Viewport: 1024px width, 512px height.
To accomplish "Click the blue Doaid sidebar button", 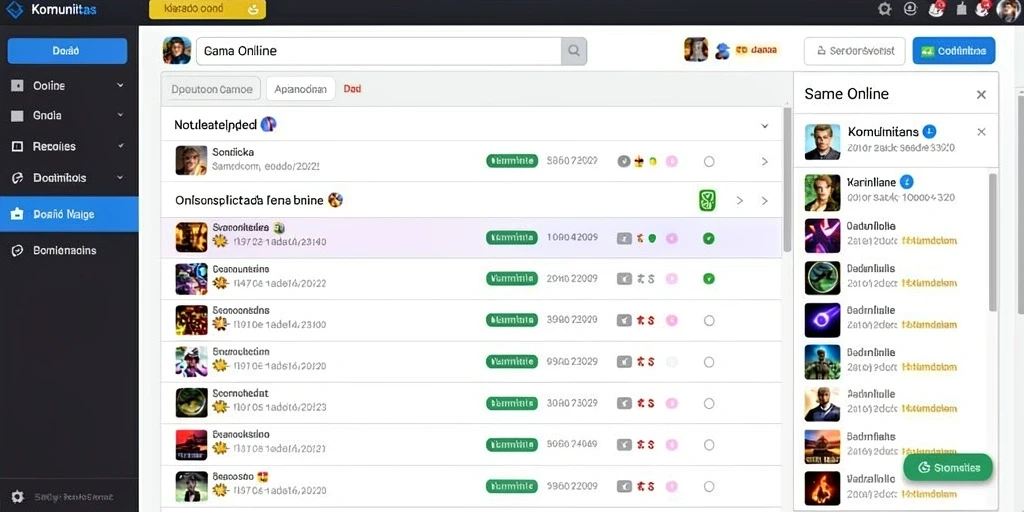I will 67,51.
